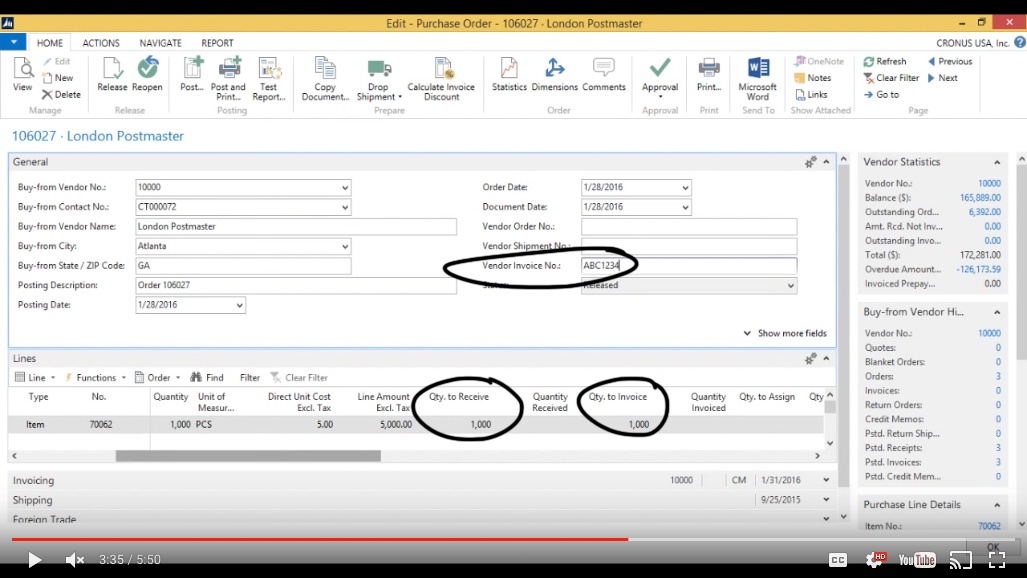Show more fields in General
Image resolution: width=1027 pixels, height=578 pixels.
[785, 333]
